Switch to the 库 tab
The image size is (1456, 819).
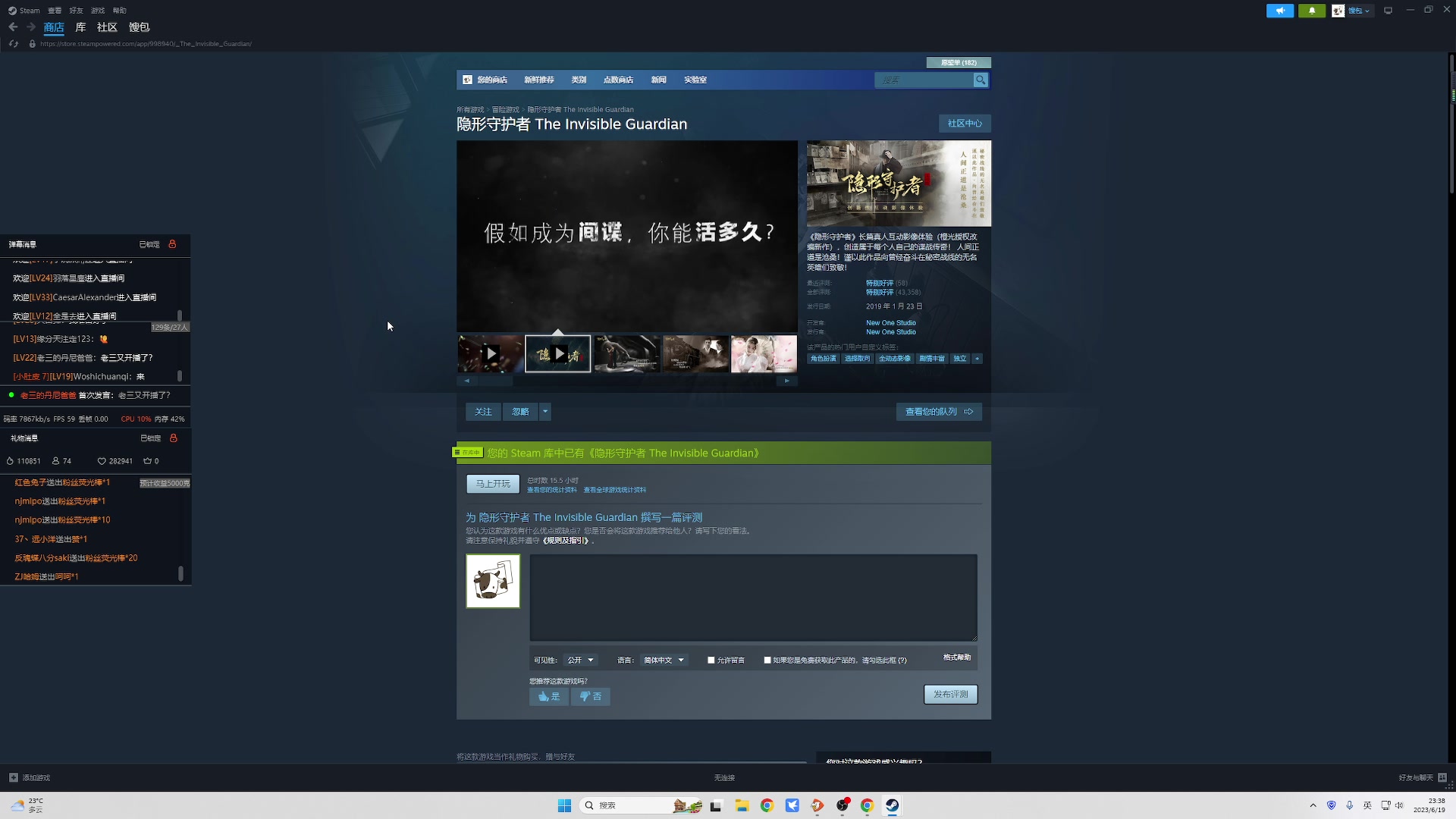point(80,27)
